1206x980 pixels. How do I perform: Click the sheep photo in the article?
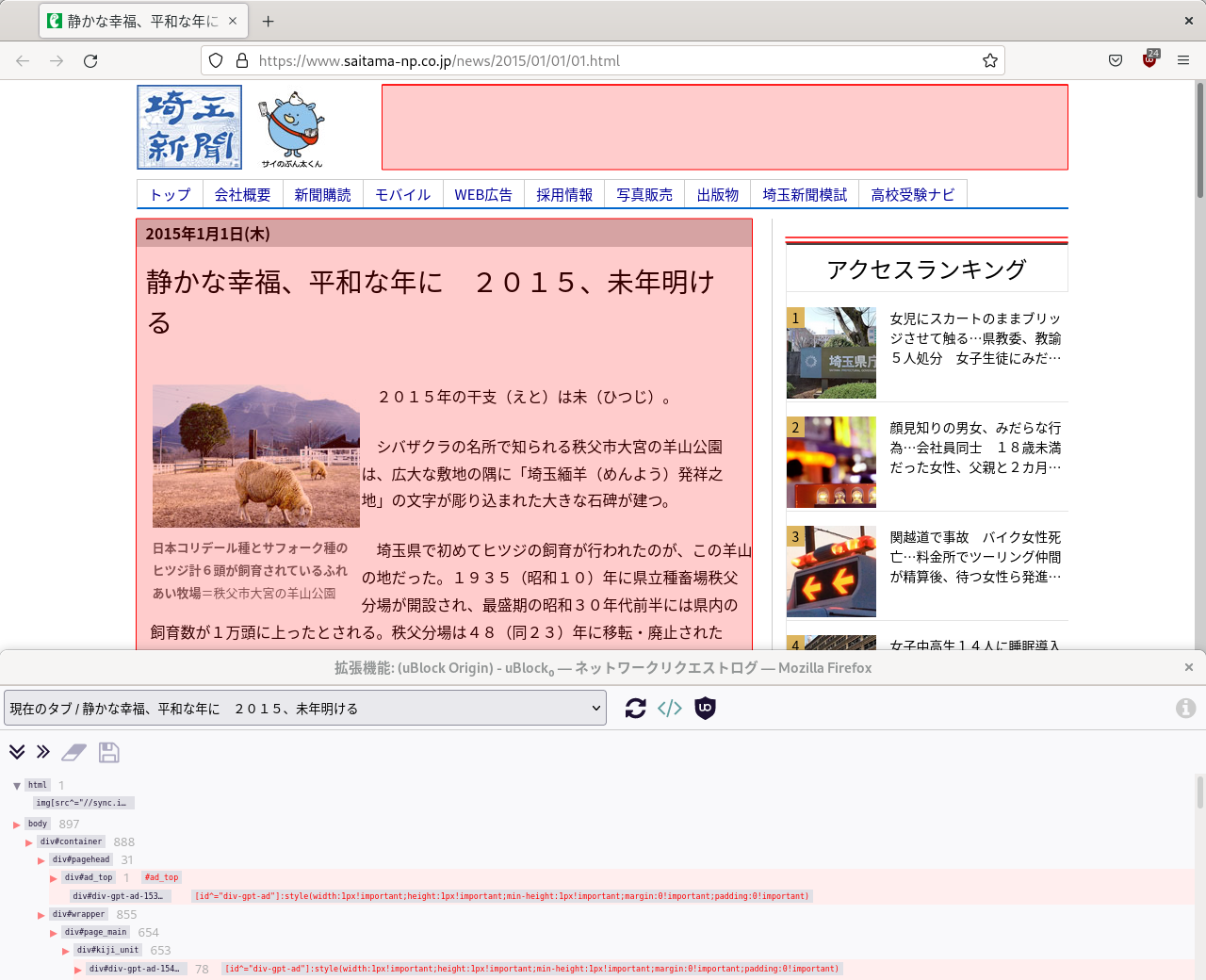[256, 455]
